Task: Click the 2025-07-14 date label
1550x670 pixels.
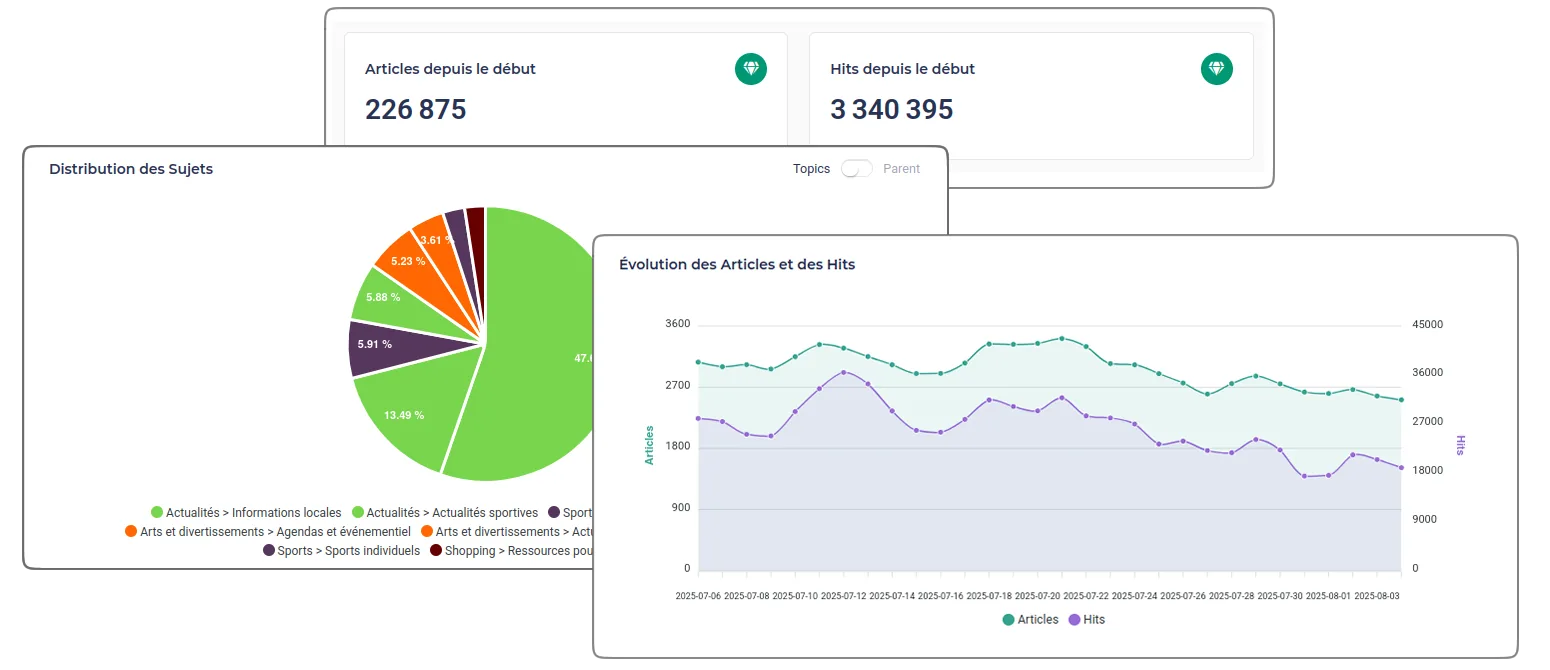Action: point(892,595)
